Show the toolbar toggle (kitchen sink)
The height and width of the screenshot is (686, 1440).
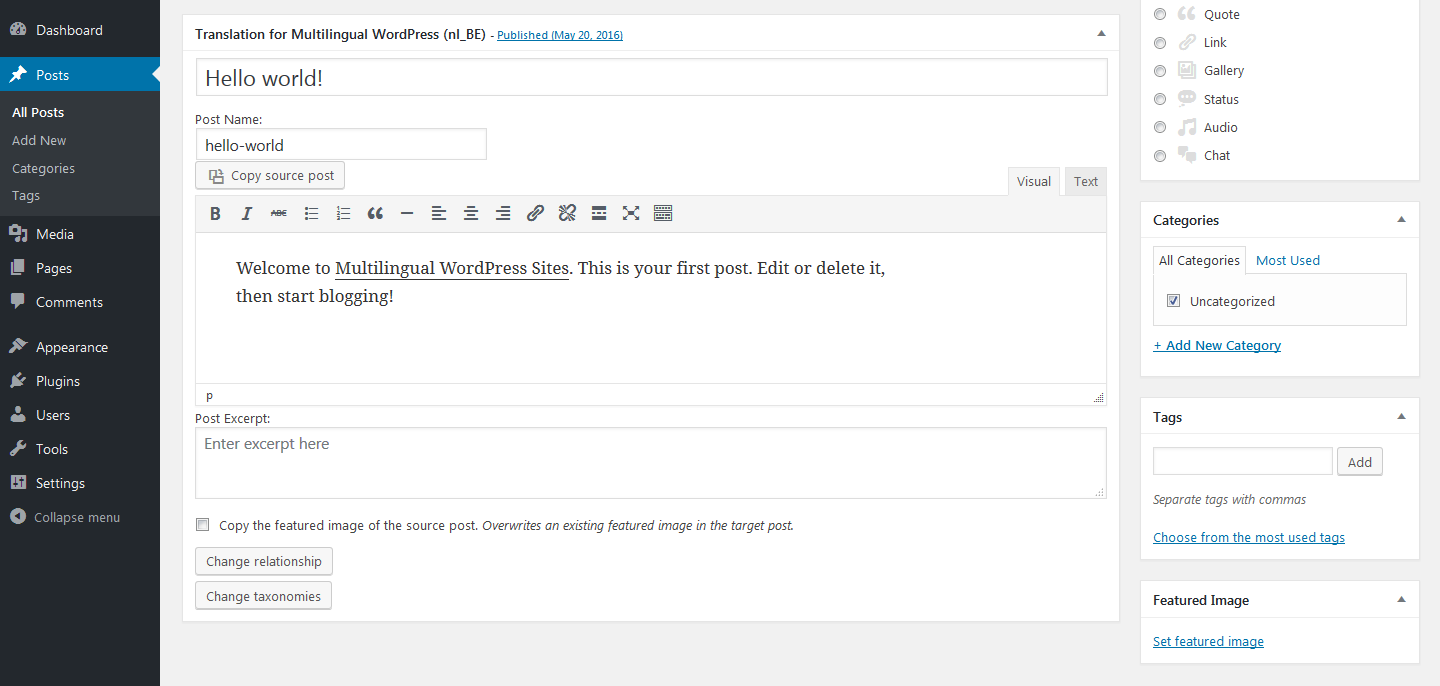pyautogui.click(x=663, y=213)
